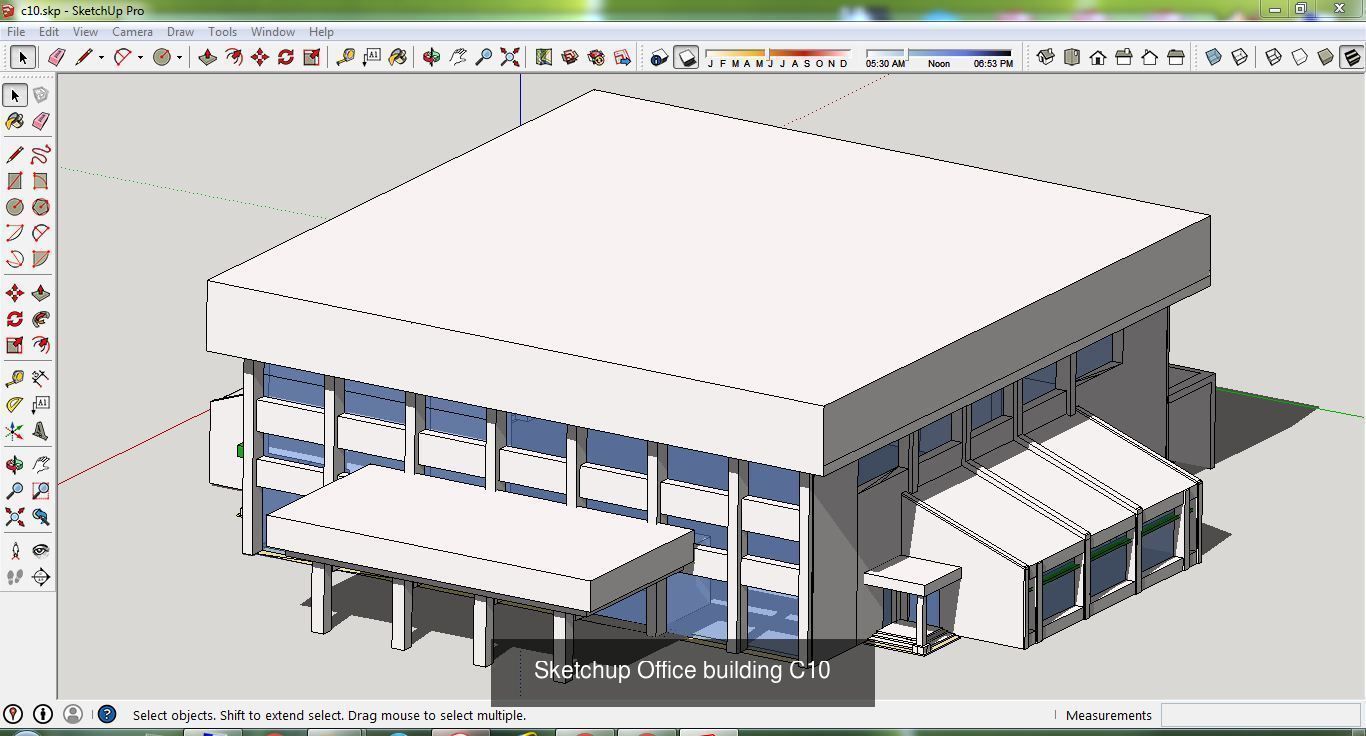Select the Offset tool in left palette

coord(41,345)
